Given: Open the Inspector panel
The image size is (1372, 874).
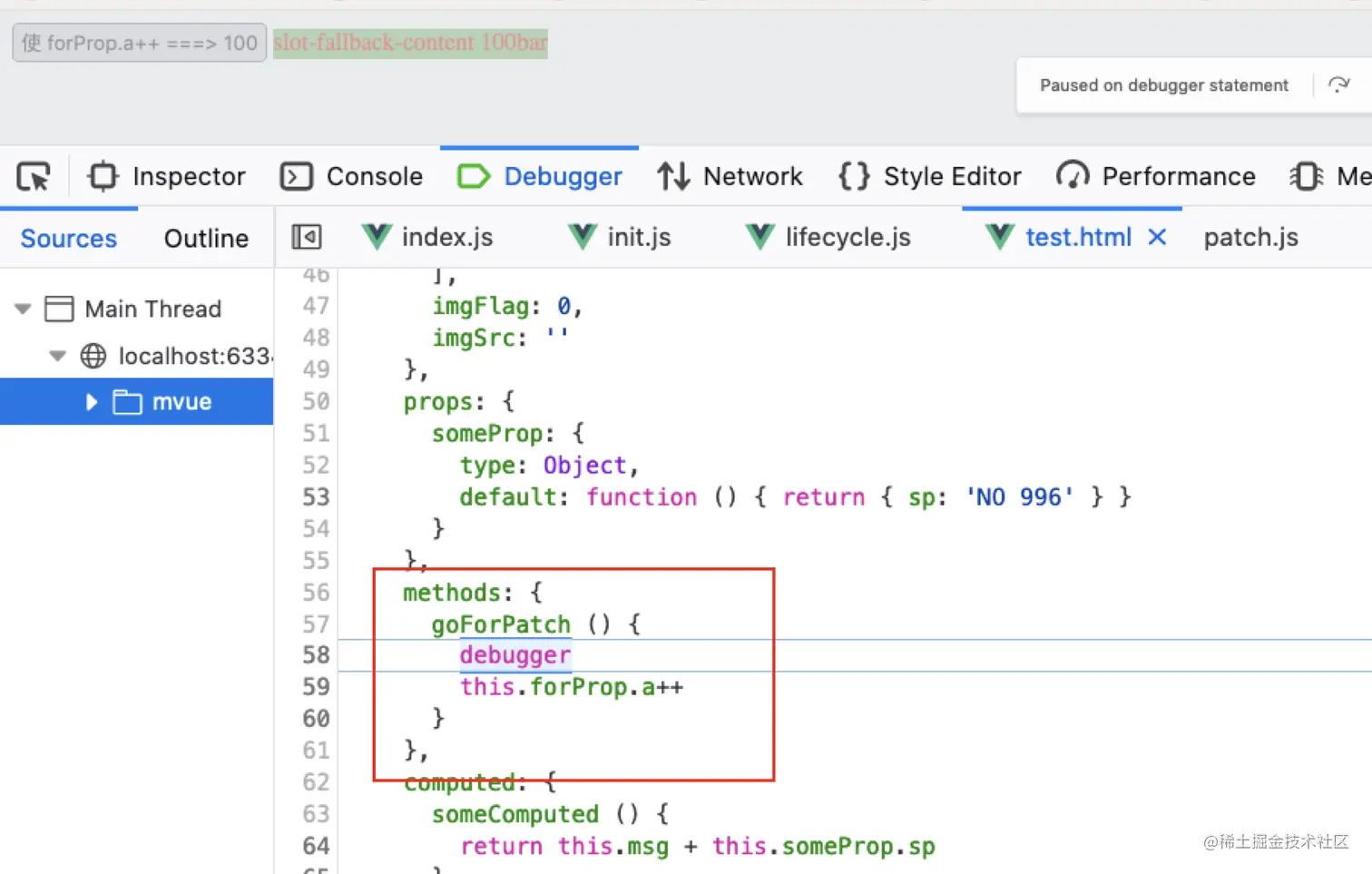Looking at the screenshot, I should [166, 176].
